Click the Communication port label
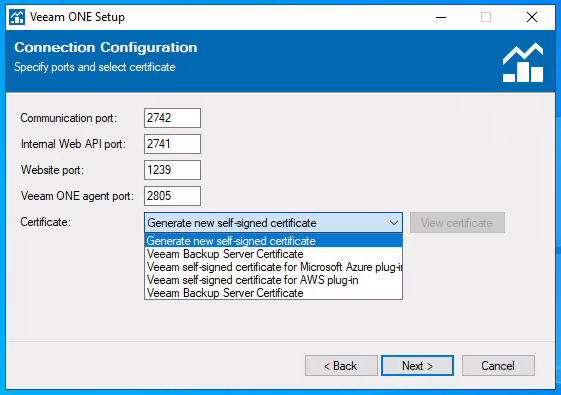 pyautogui.click(x=68, y=118)
